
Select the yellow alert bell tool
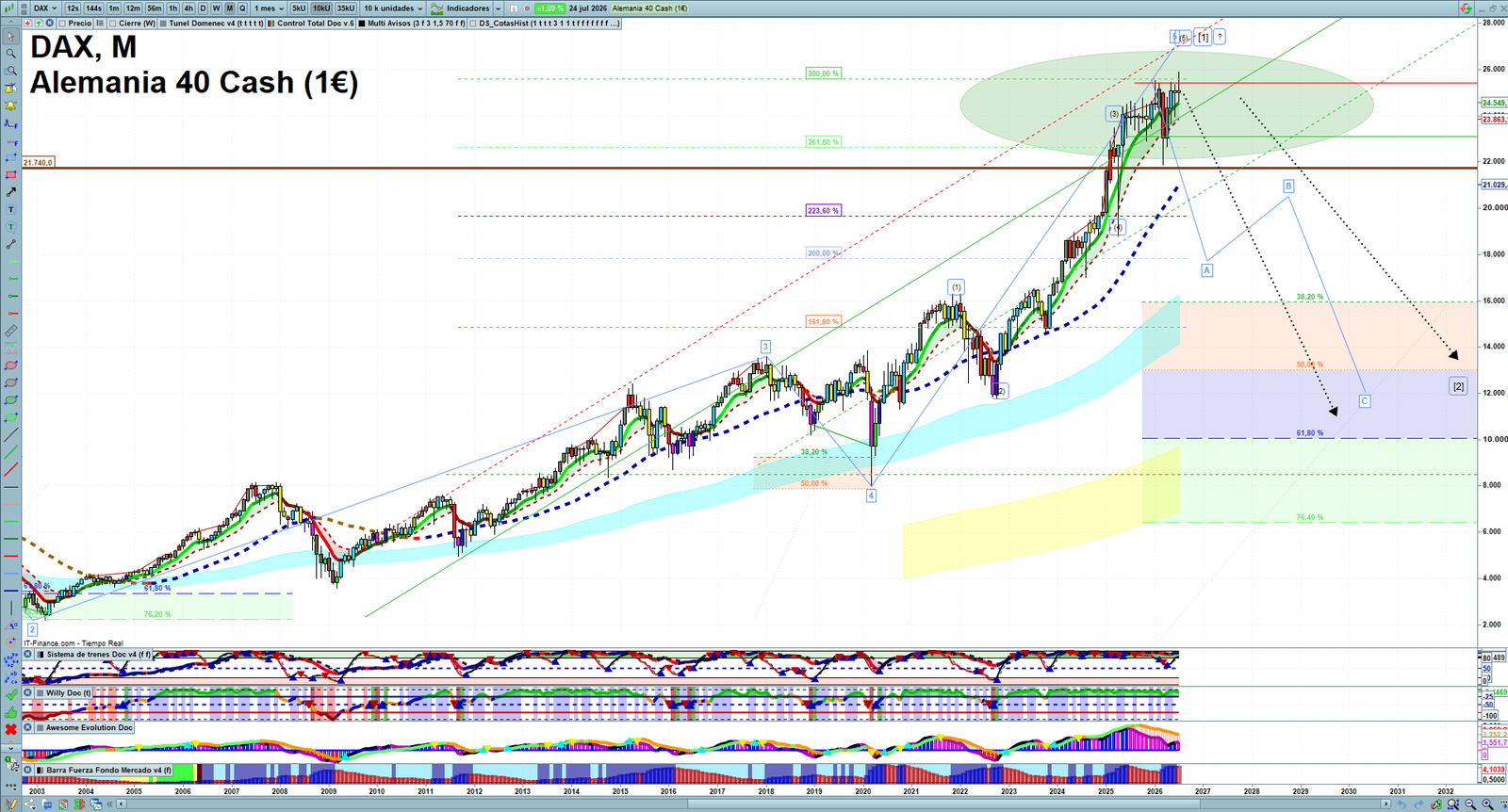click(10, 106)
